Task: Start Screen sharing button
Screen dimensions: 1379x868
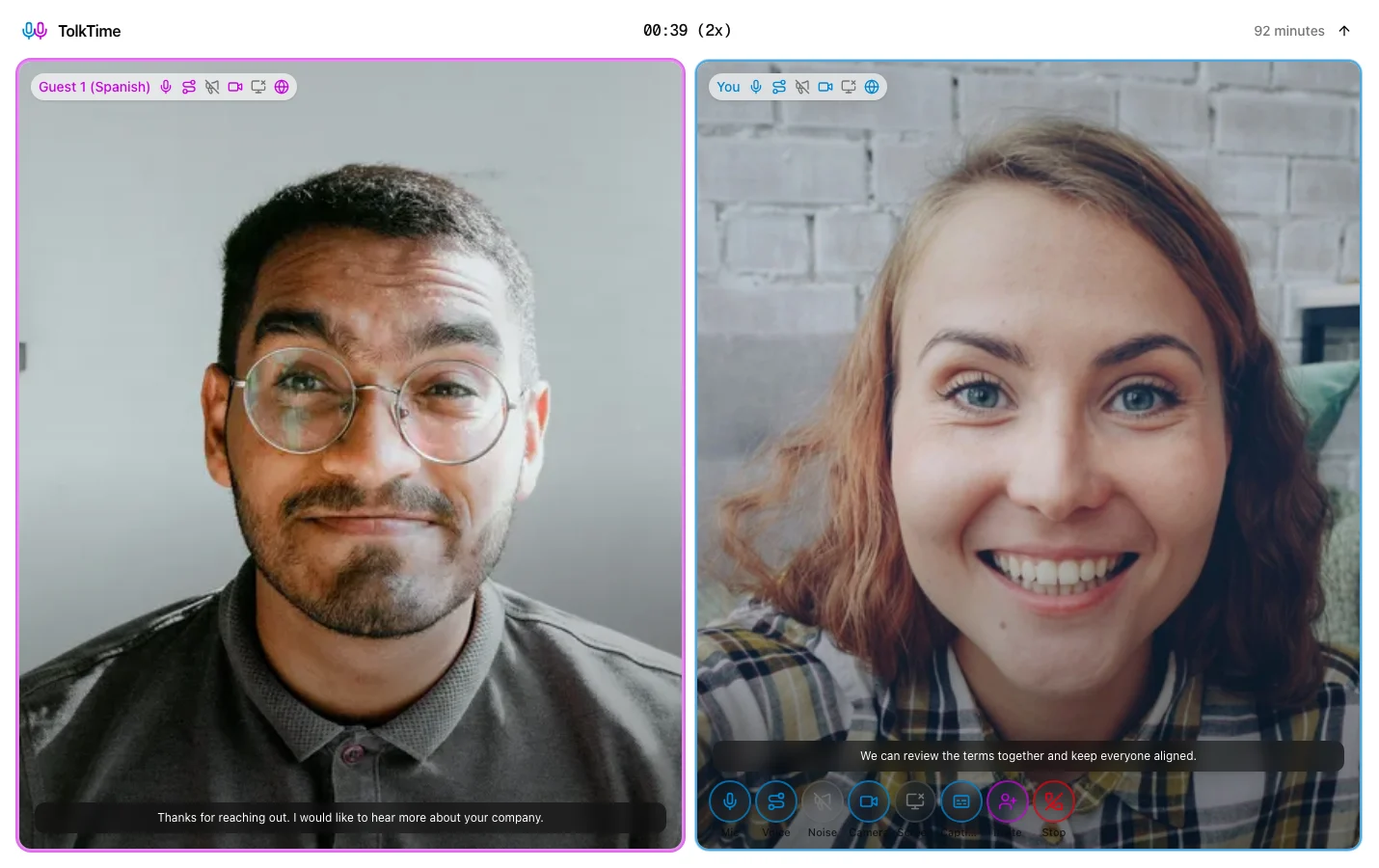Action: (915, 801)
